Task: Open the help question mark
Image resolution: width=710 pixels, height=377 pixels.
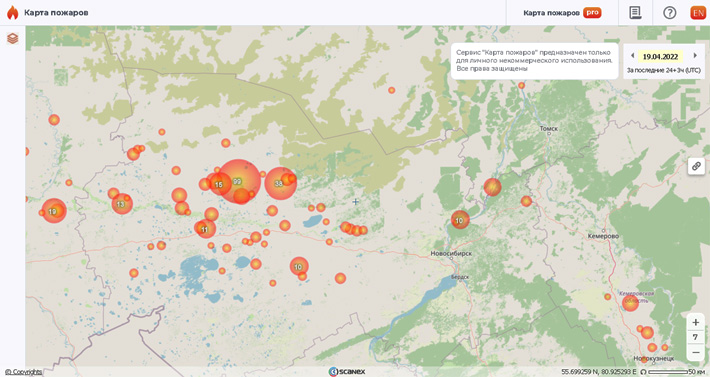Action: tap(669, 13)
